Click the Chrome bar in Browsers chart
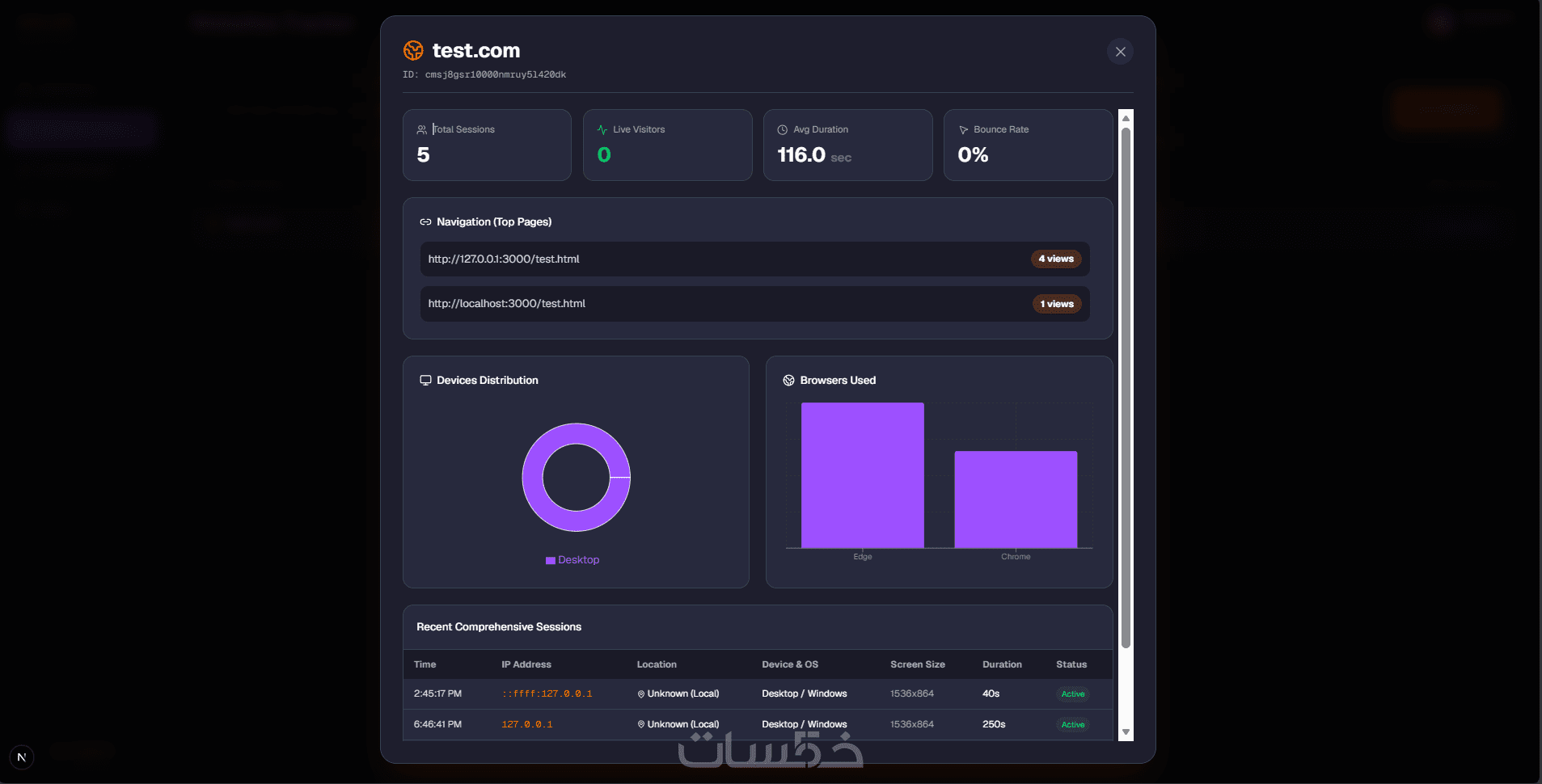 (x=1016, y=499)
